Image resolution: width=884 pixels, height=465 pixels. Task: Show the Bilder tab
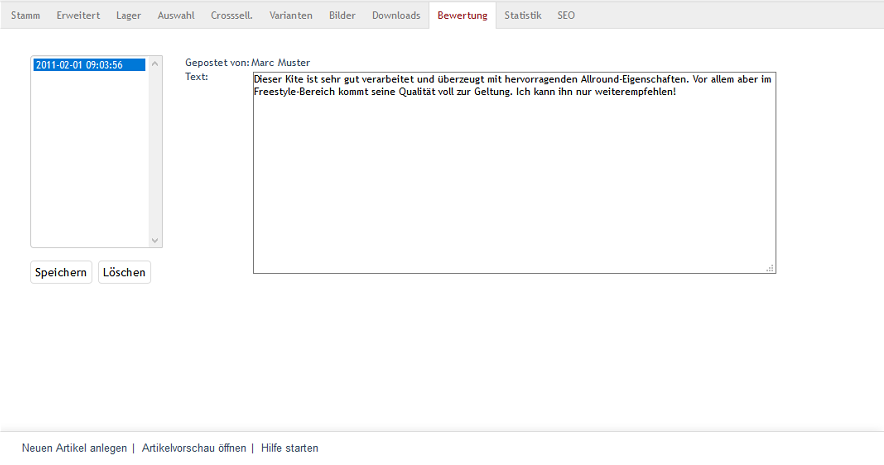[x=342, y=15]
